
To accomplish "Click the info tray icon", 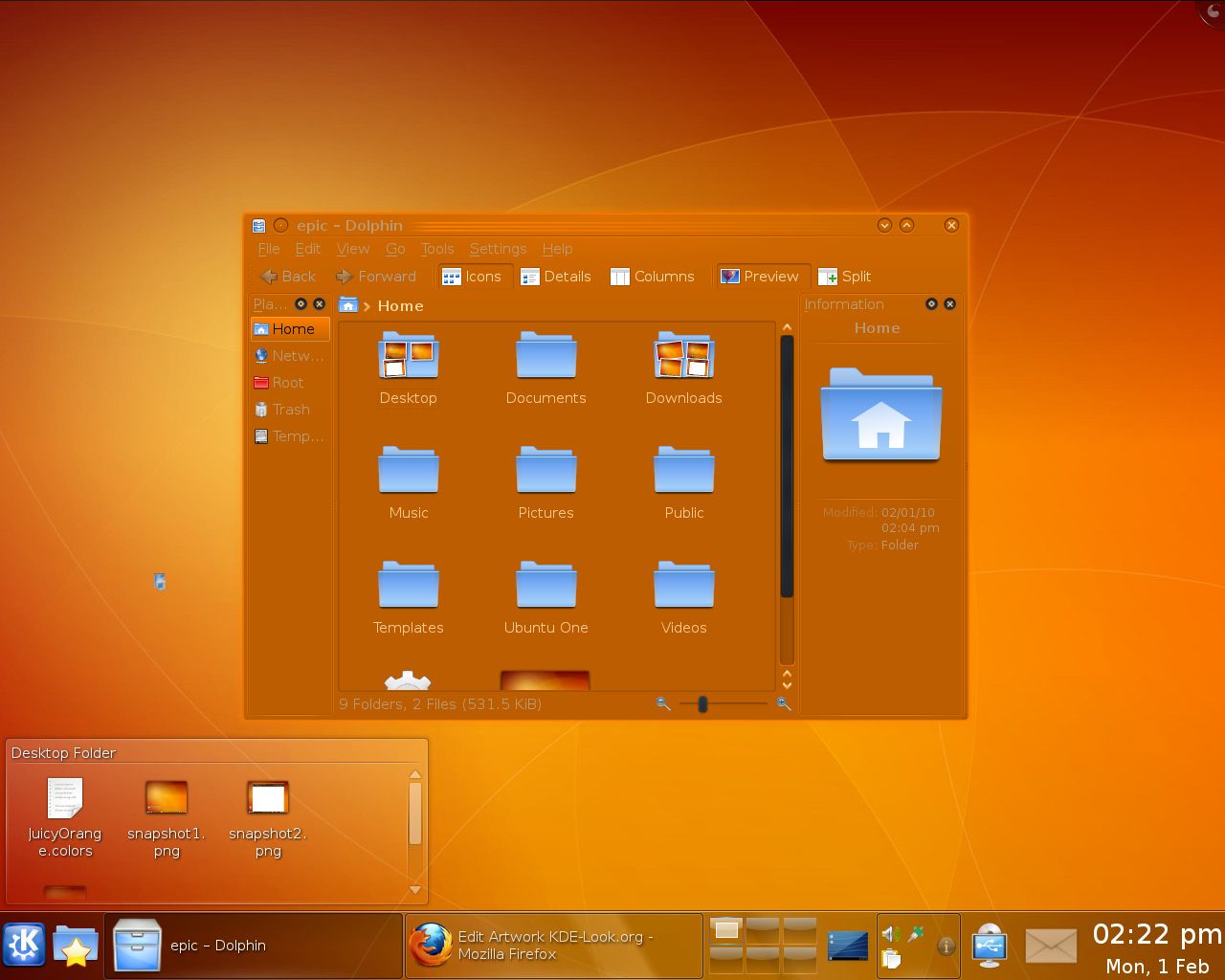I will tap(946, 947).
